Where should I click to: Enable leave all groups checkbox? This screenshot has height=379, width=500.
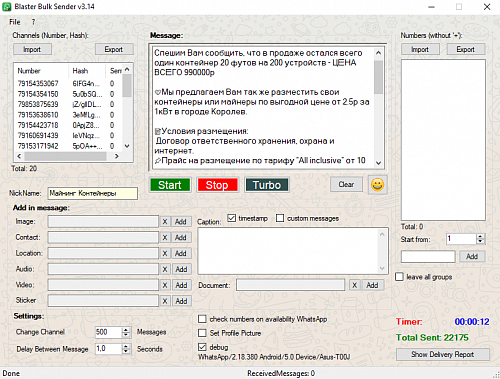(399, 277)
